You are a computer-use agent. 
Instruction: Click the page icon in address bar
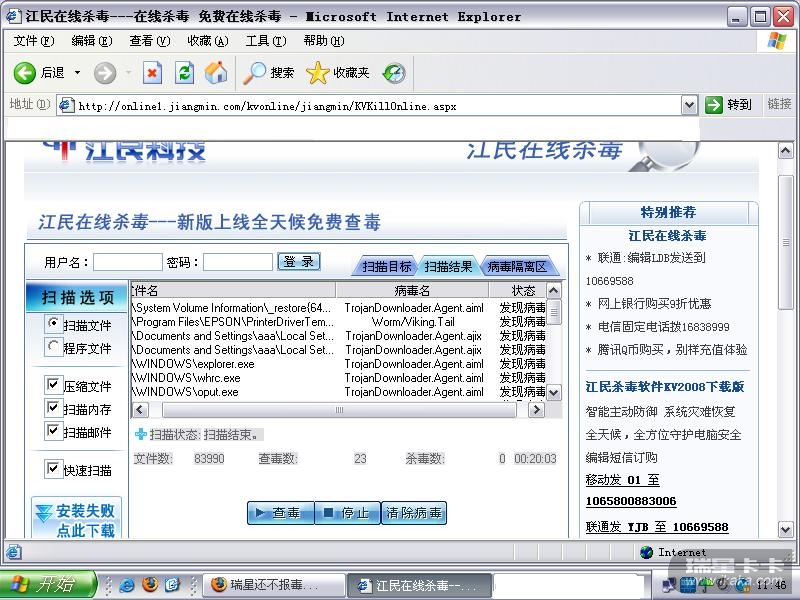point(66,105)
